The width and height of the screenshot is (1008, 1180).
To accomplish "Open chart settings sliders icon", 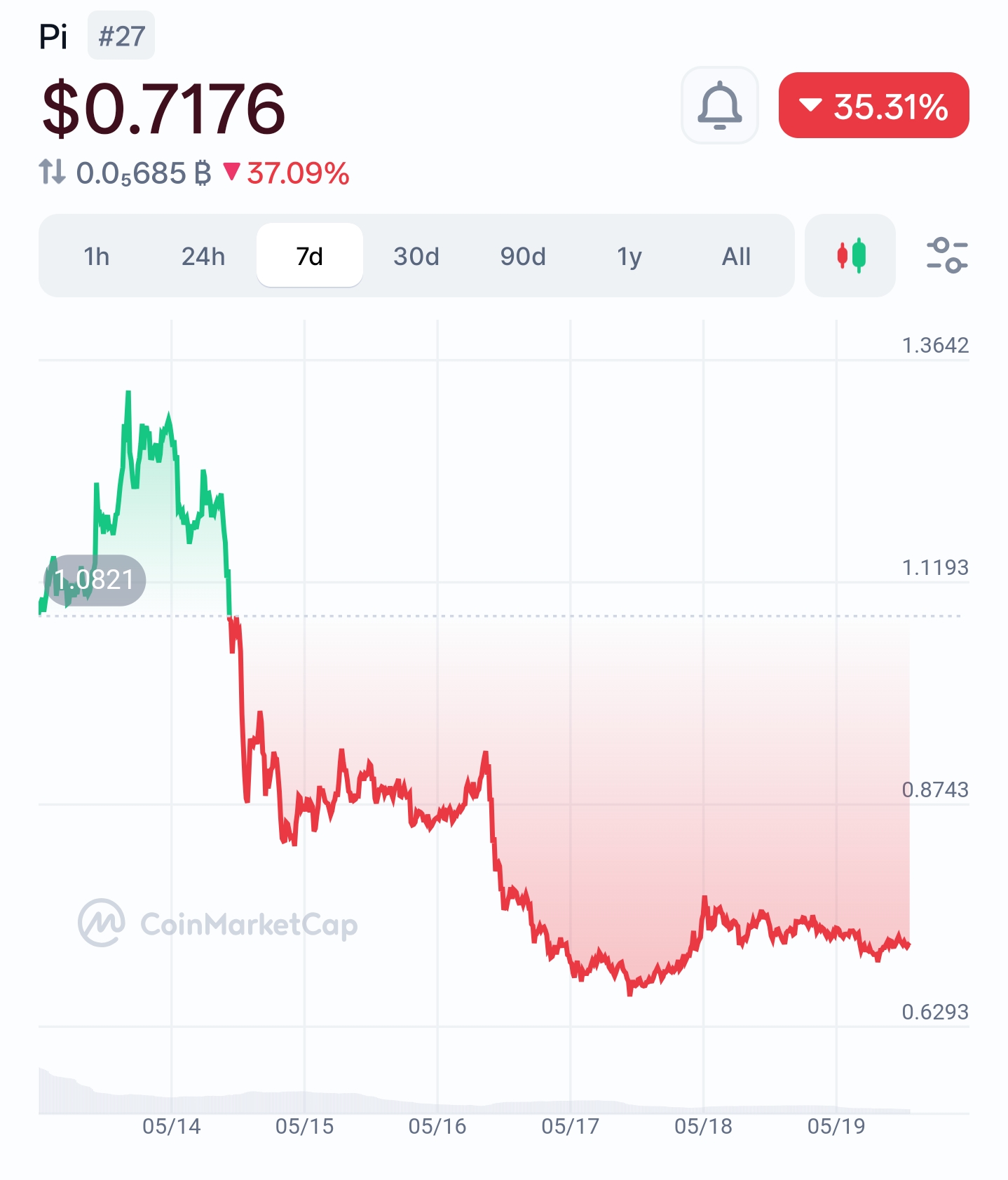I will tap(947, 255).
